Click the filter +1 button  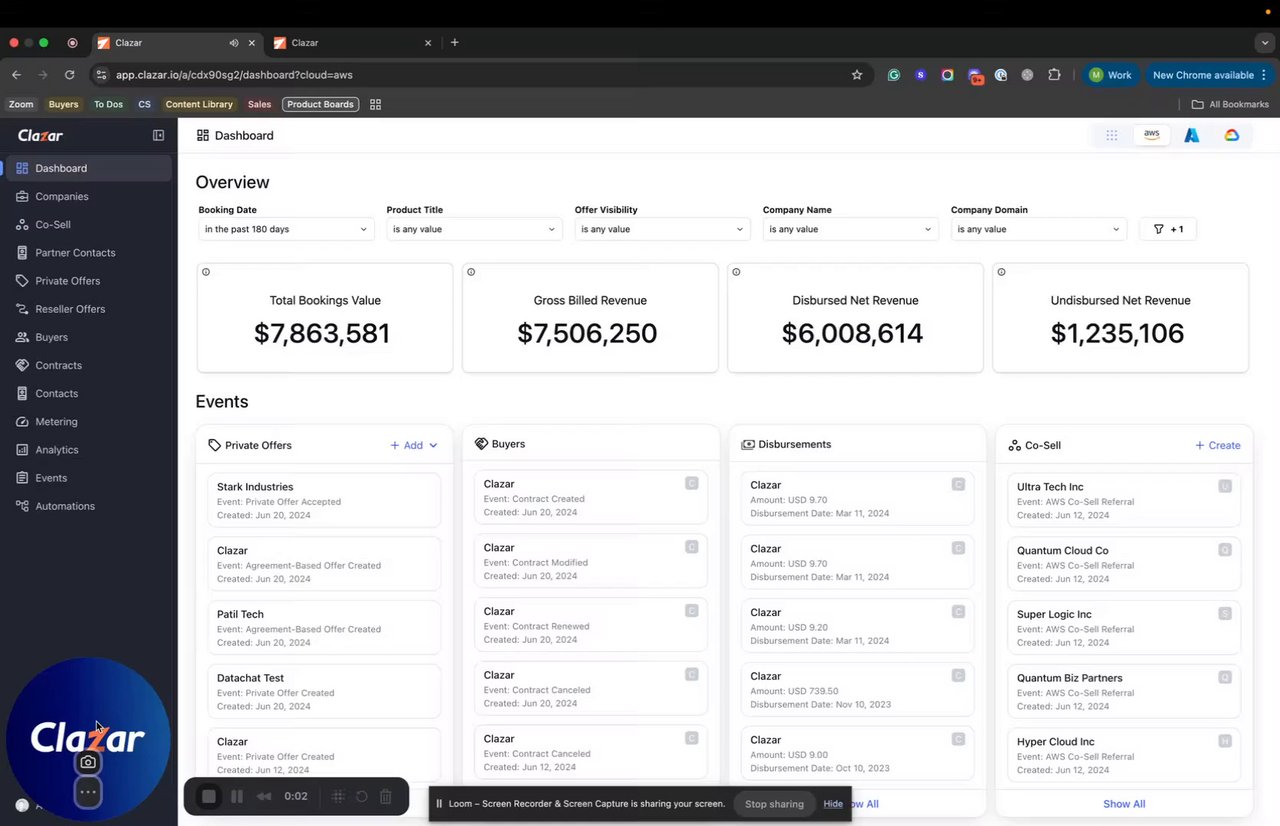(1168, 229)
